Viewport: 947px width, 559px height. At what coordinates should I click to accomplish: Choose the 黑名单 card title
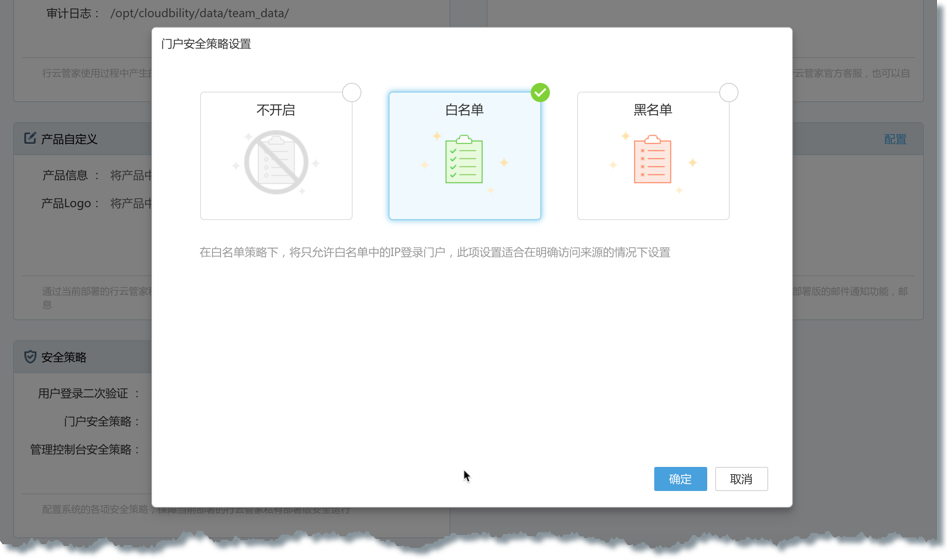pos(653,110)
